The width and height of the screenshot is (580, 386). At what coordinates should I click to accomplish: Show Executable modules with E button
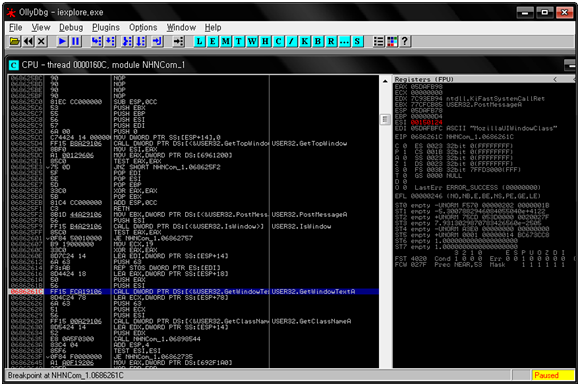(x=213, y=41)
